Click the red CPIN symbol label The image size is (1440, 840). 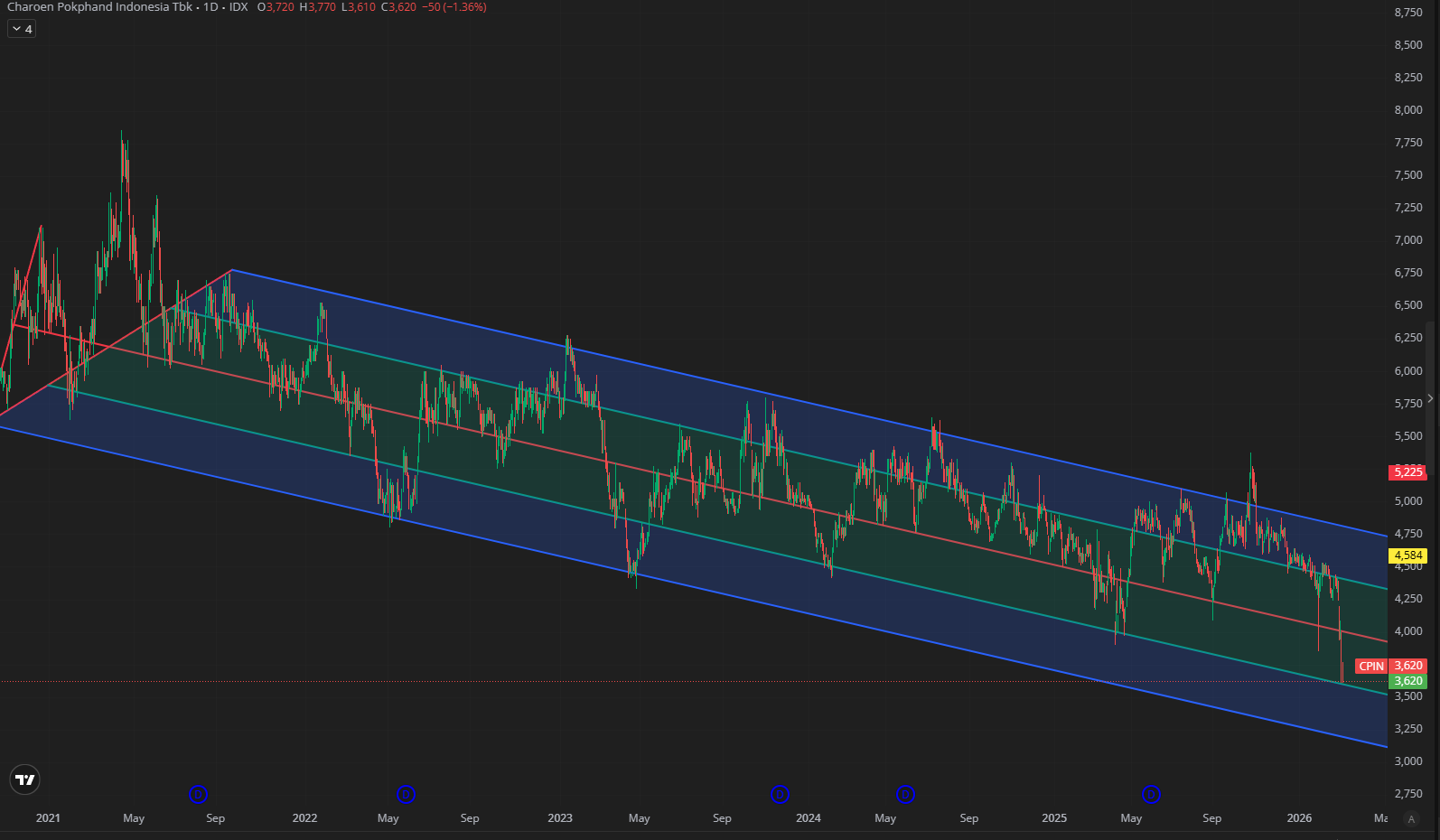click(x=1371, y=666)
